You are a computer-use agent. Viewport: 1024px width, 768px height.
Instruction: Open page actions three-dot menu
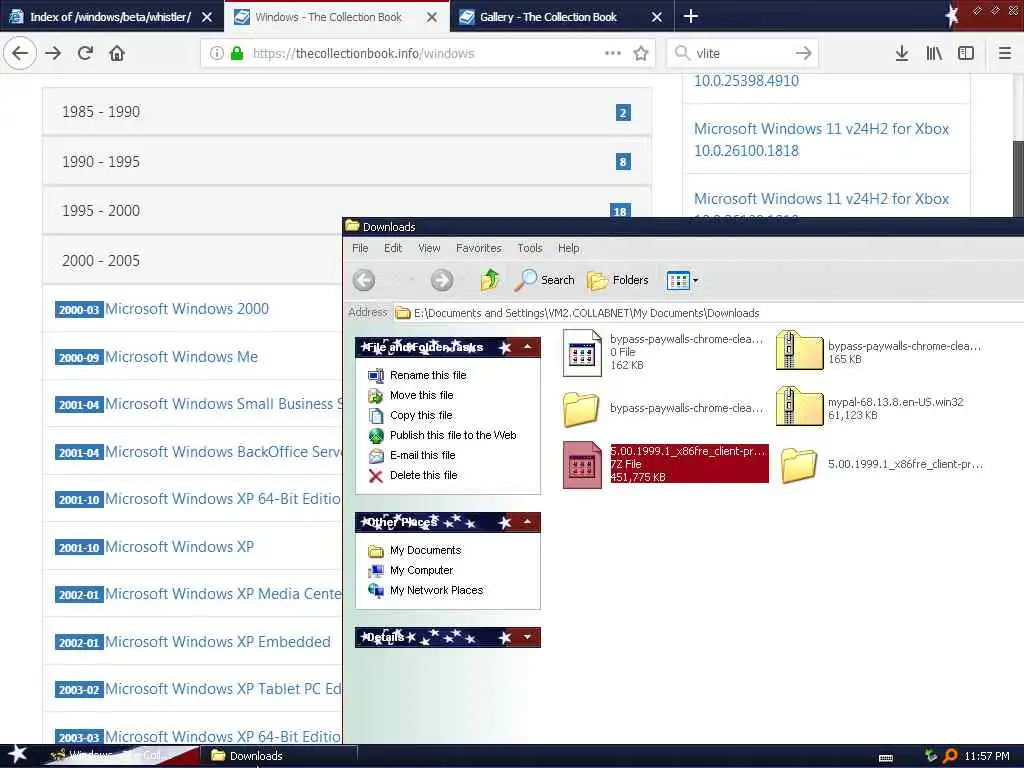(613, 53)
